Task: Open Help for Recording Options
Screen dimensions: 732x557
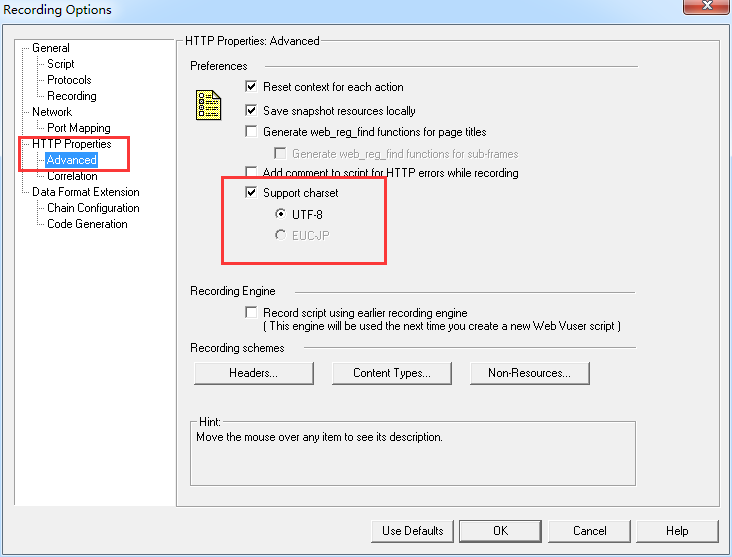Action: tap(677, 531)
